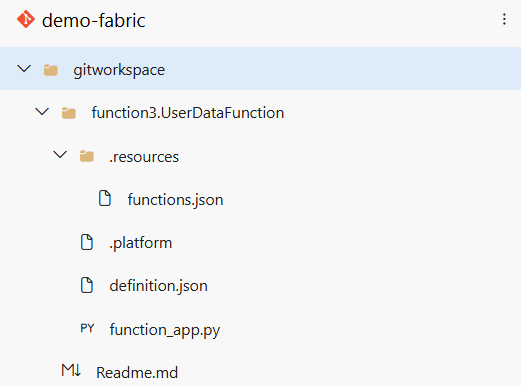
Task: Open the functions.json file
Action: click(175, 200)
